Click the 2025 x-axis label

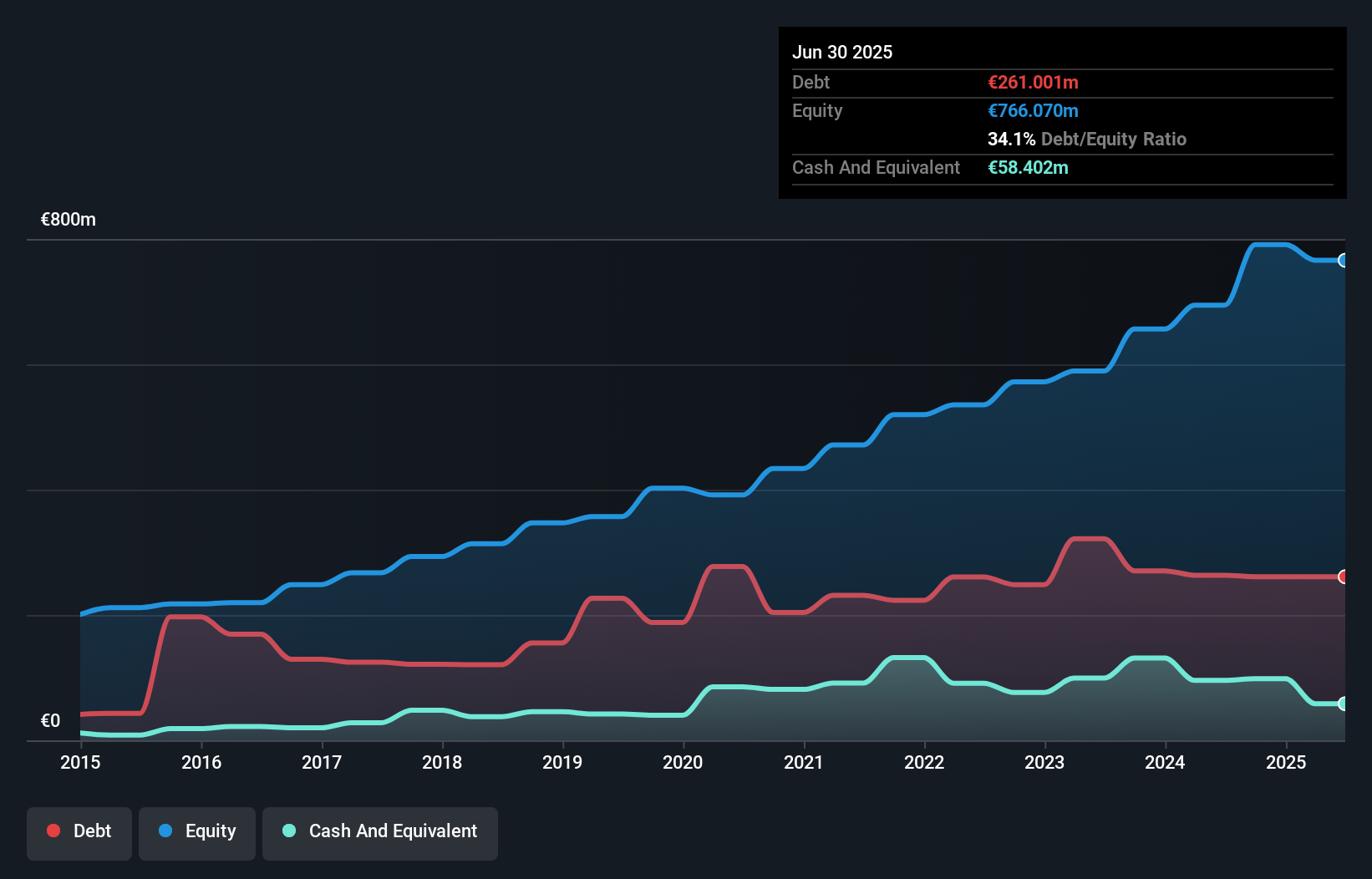pyautogui.click(x=1286, y=762)
